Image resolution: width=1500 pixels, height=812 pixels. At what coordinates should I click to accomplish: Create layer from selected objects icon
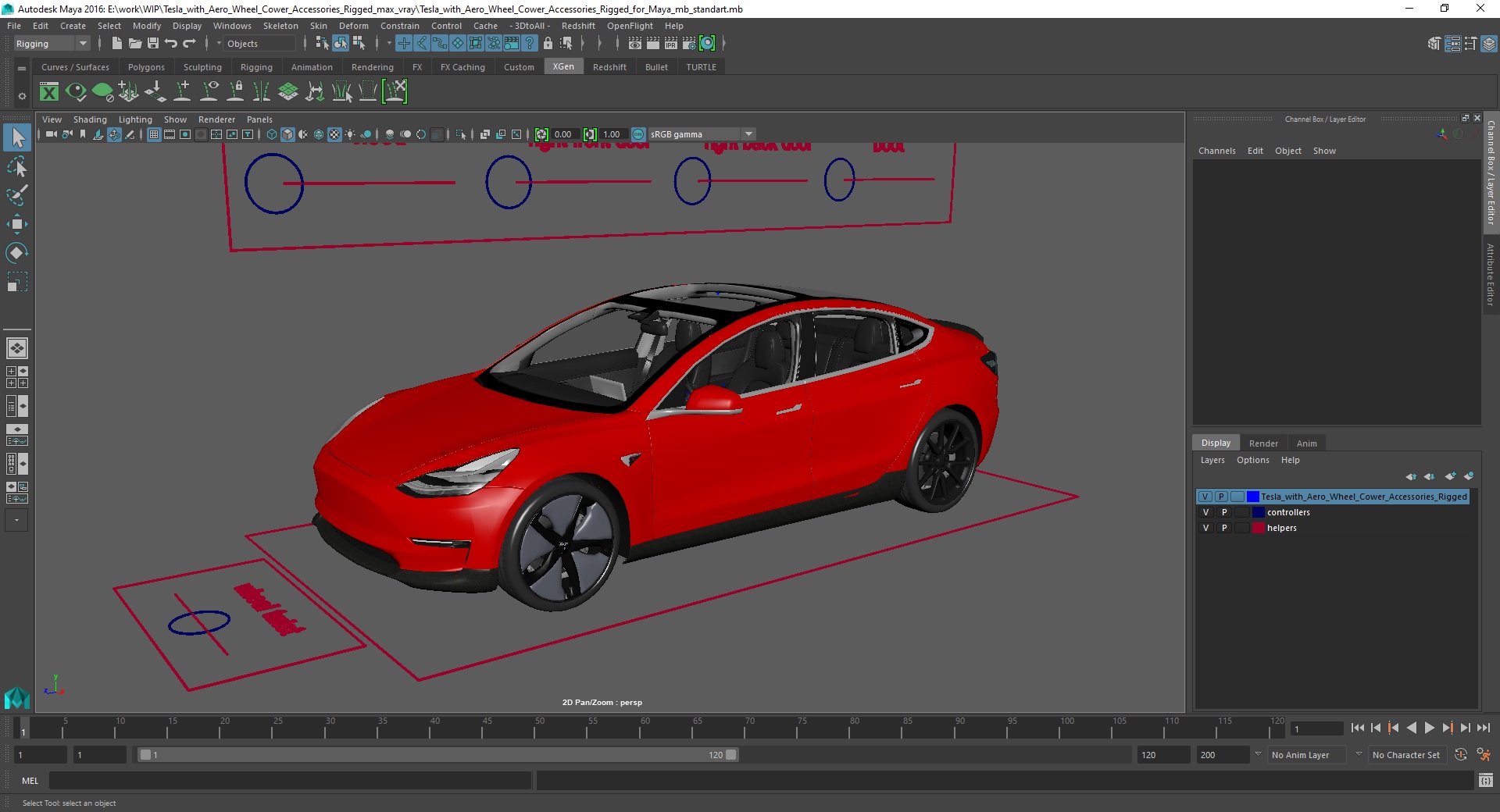[1469, 476]
